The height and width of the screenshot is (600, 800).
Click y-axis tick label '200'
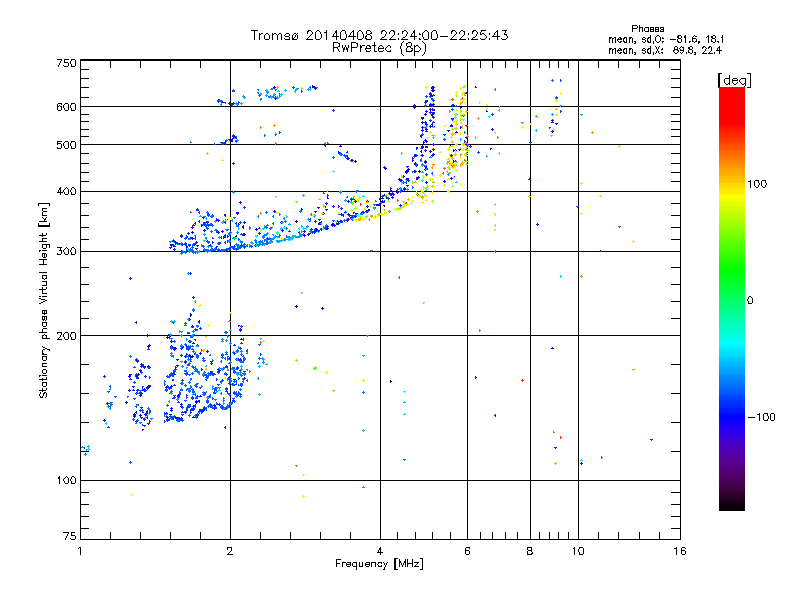[66, 336]
